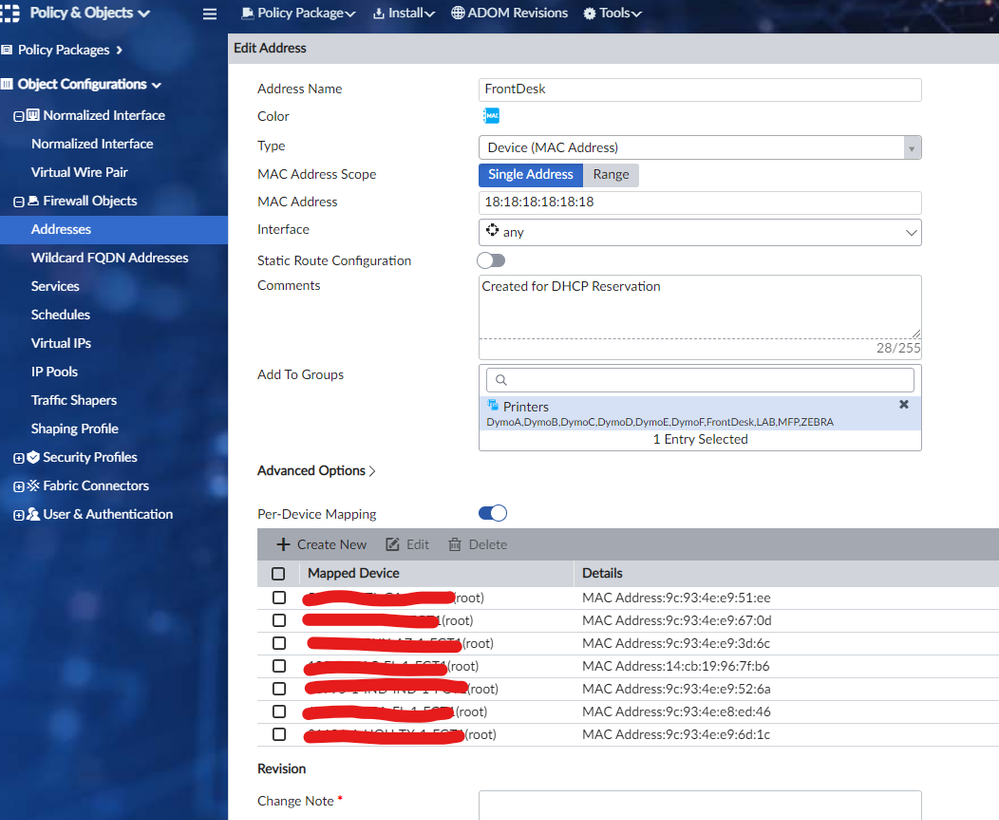Toggle the Static Route Configuration switch
This screenshot has width=999, height=820.
pos(491,261)
